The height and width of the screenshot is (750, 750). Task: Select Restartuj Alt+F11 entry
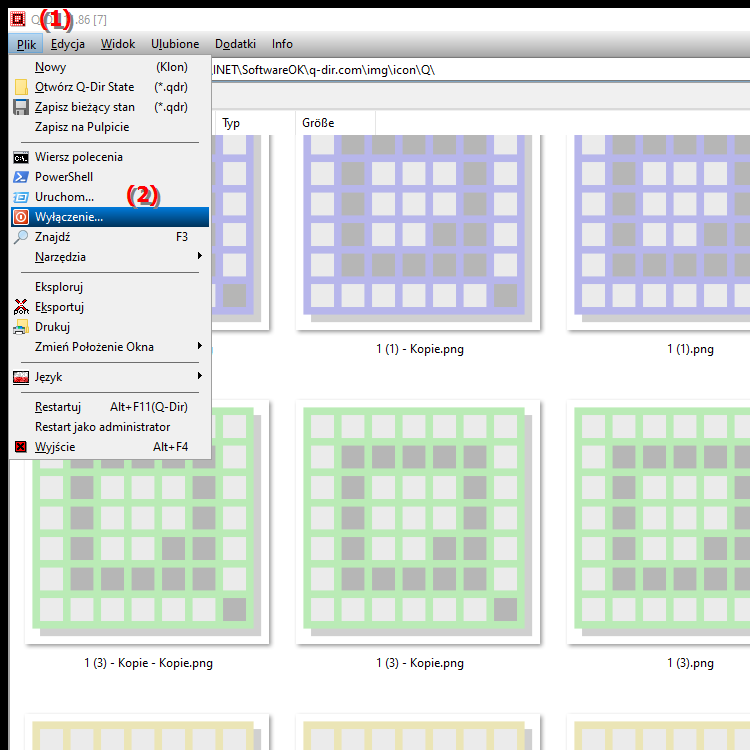(x=110, y=407)
